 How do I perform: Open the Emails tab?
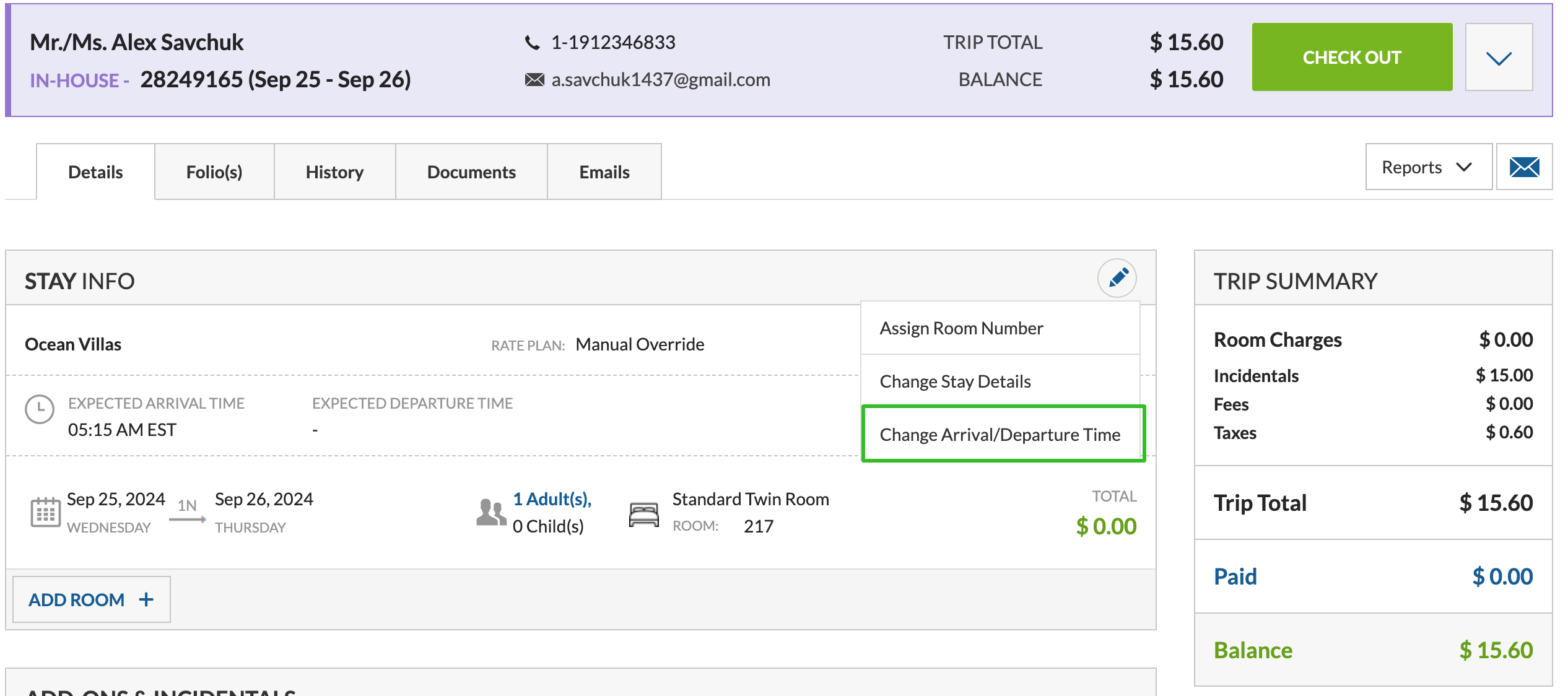pos(604,172)
